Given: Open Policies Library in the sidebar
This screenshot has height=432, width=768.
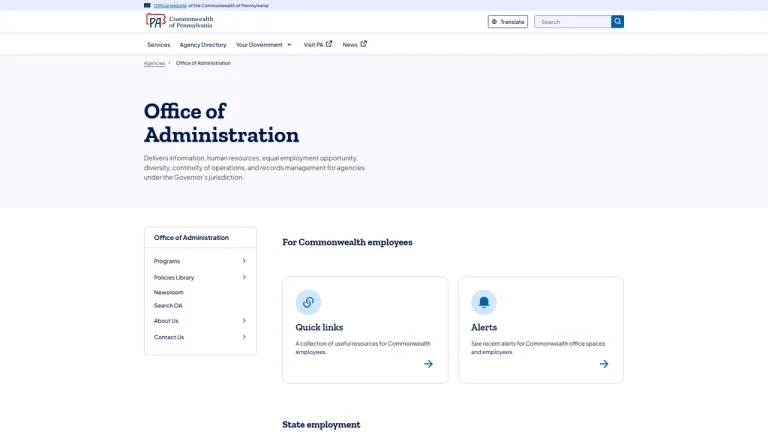Looking at the screenshot, I should pyautogui.click(x=174, y=278).
